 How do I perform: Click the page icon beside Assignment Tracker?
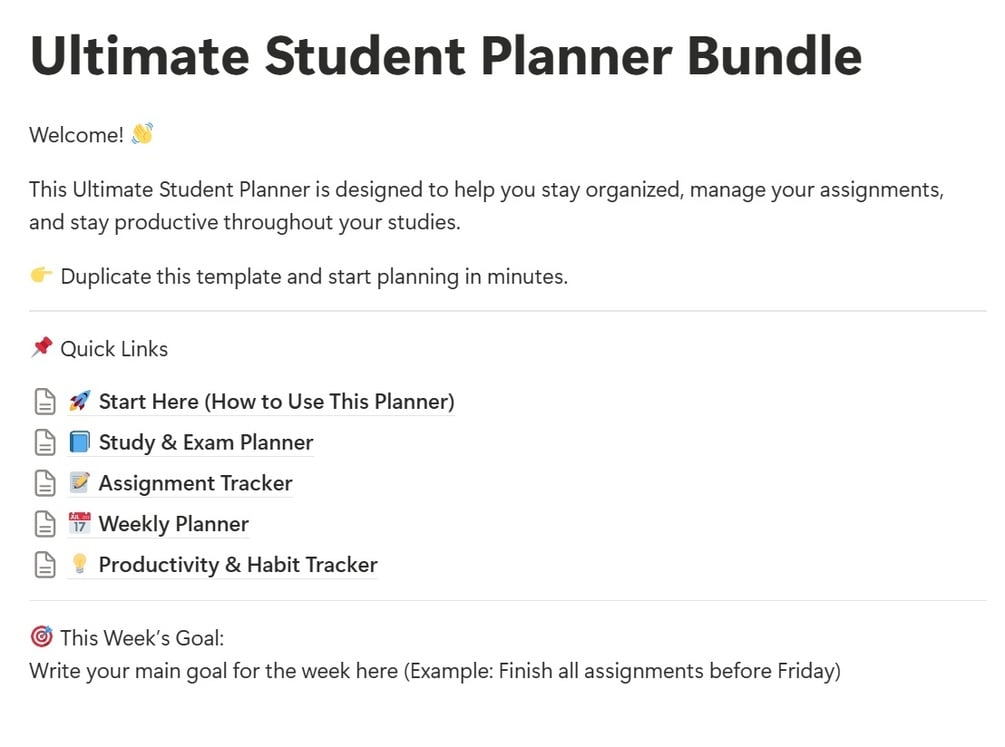click(45, 484)
